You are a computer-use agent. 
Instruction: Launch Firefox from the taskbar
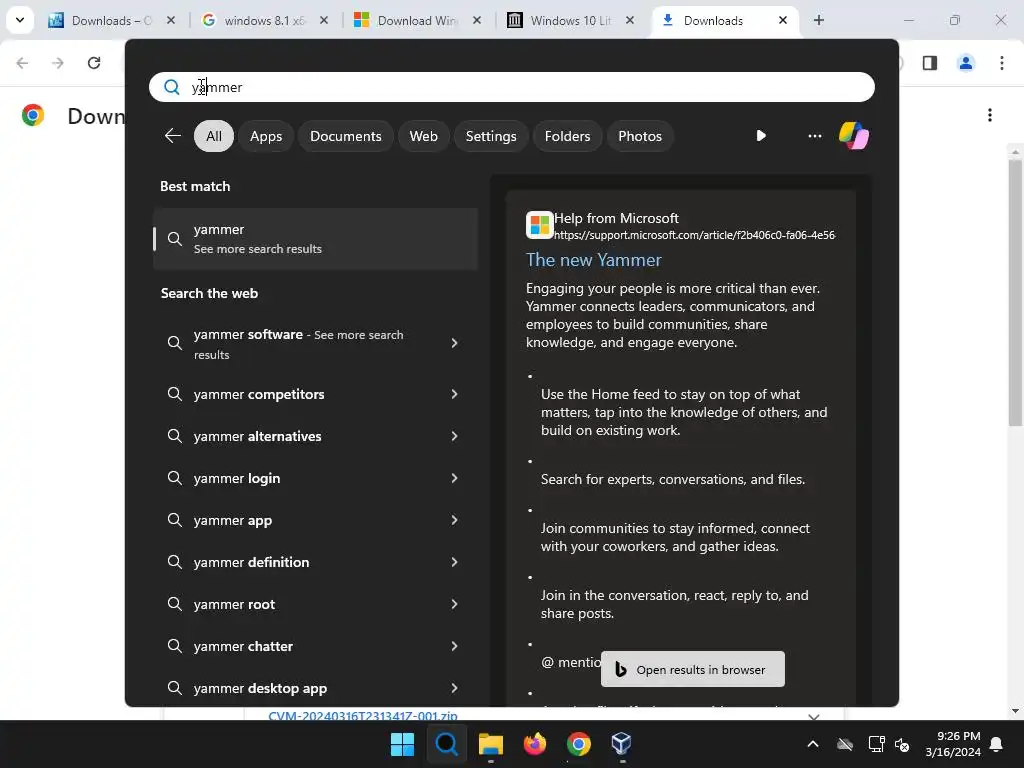tap(535, 743)
